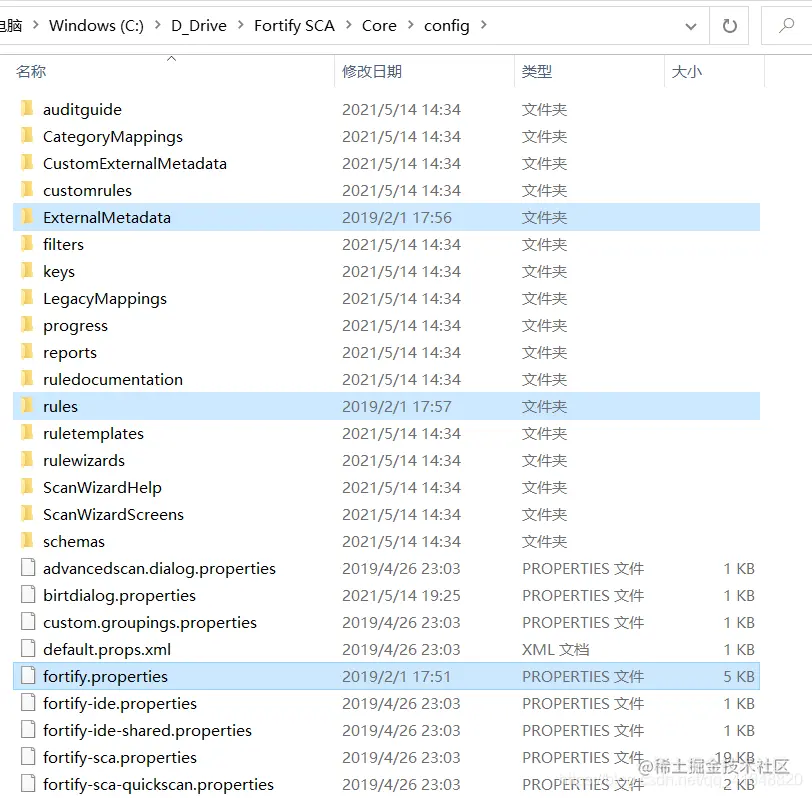Click the 2021/5/14 19:25 date cell
The height and width of the screenshot is (798, 812).
401,595
